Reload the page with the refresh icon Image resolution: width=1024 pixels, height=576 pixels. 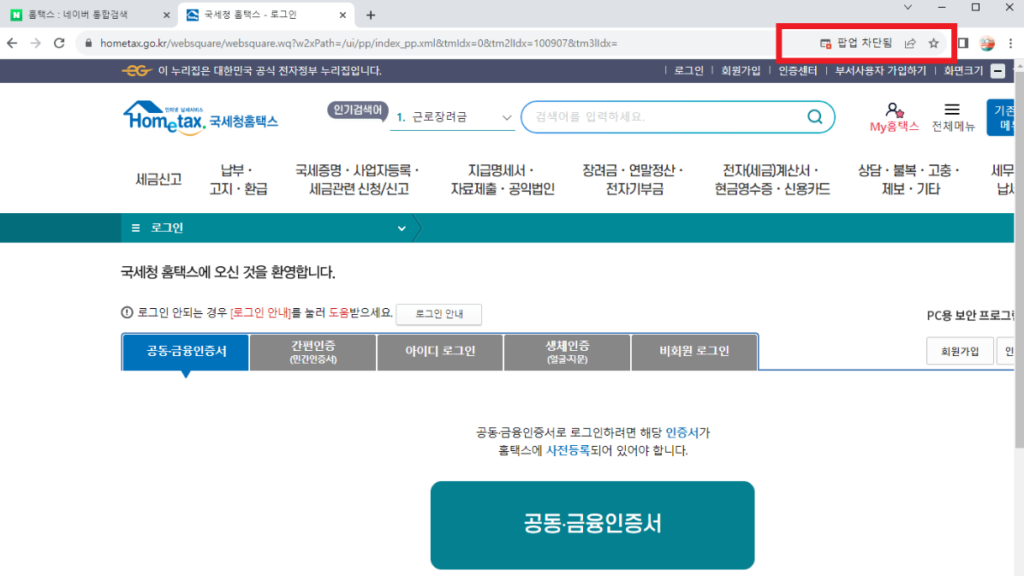59,43
